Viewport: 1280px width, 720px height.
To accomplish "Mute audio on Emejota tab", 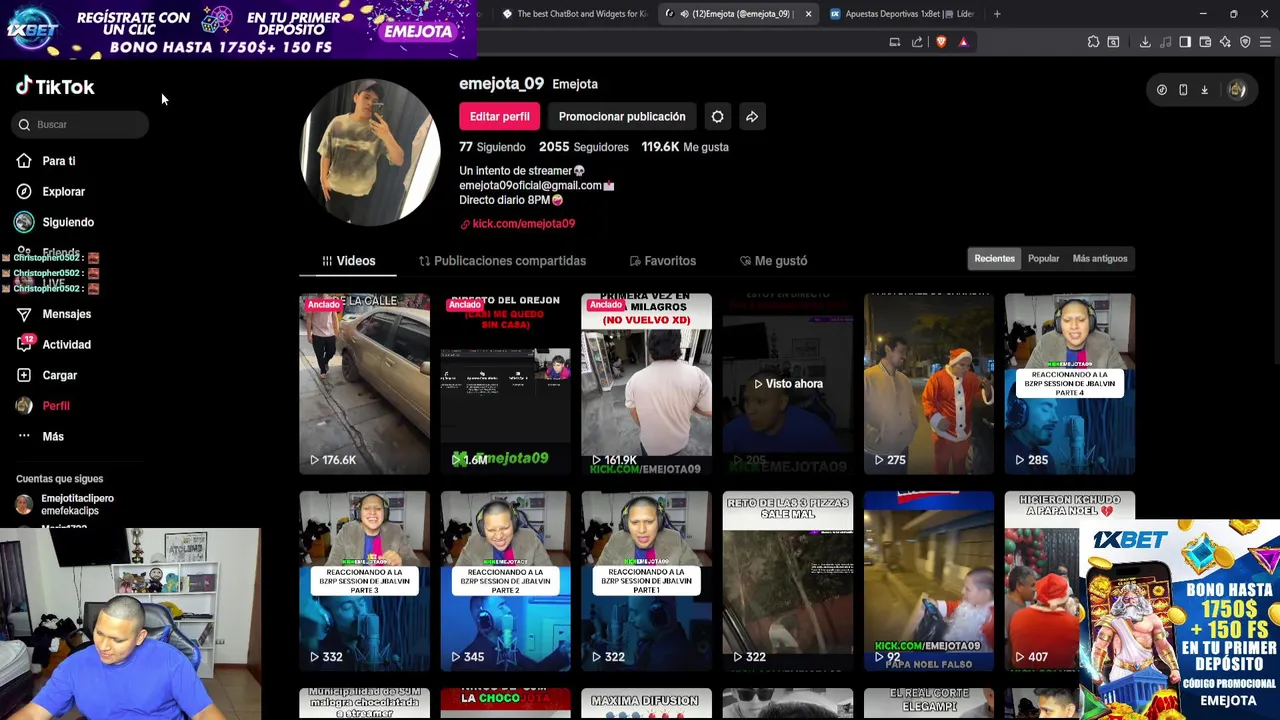I will pos(684,14).
